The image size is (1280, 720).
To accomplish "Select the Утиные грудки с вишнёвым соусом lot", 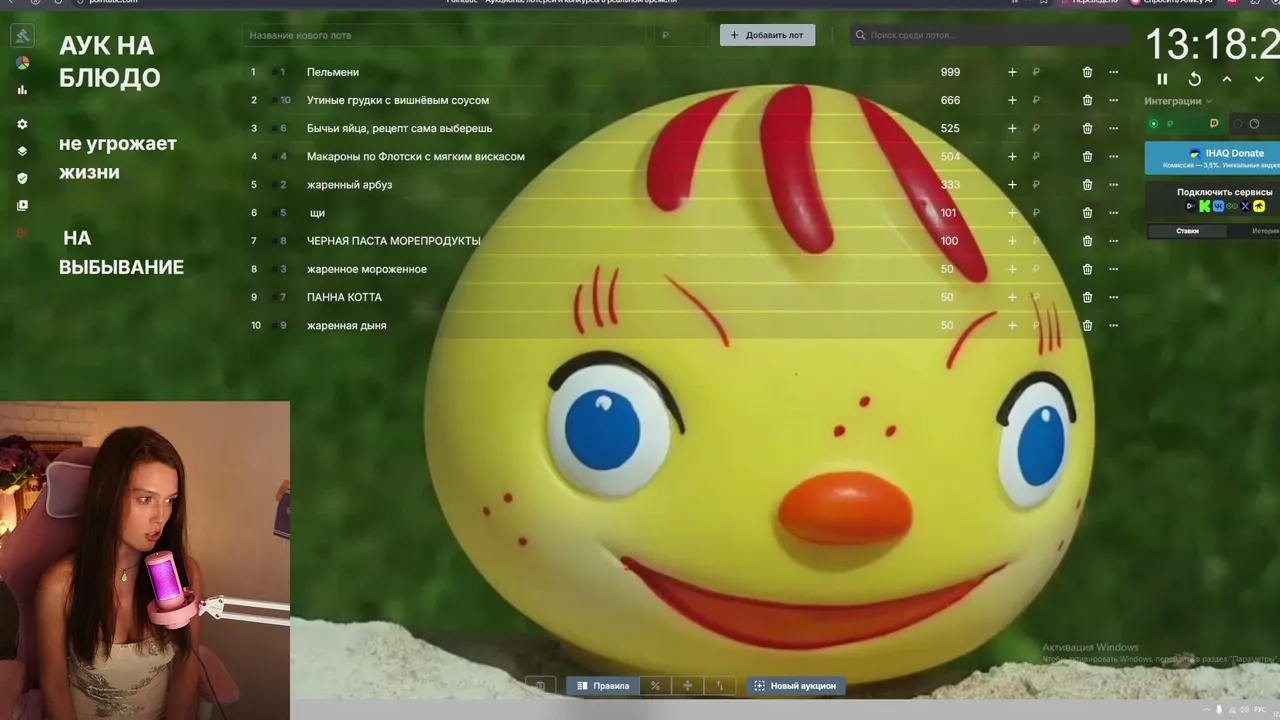I will (398, 100).
